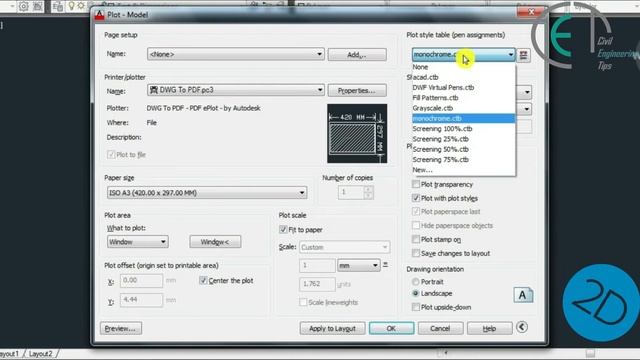Choose Grayscale.ctb plot style
640x360 pixels.
click(x=464, y=108)
